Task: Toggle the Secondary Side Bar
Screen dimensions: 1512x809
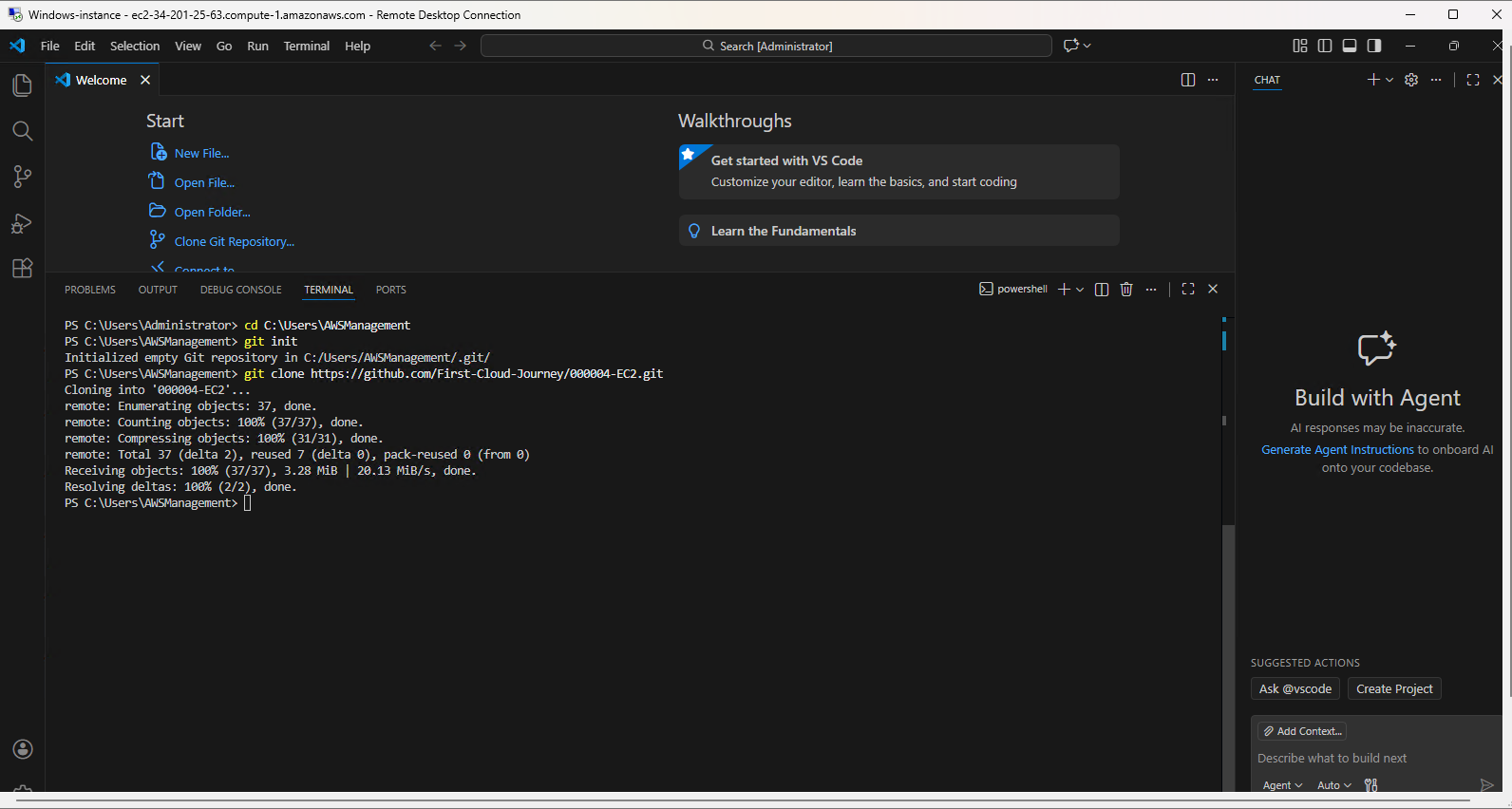Action: (1374, 46)
